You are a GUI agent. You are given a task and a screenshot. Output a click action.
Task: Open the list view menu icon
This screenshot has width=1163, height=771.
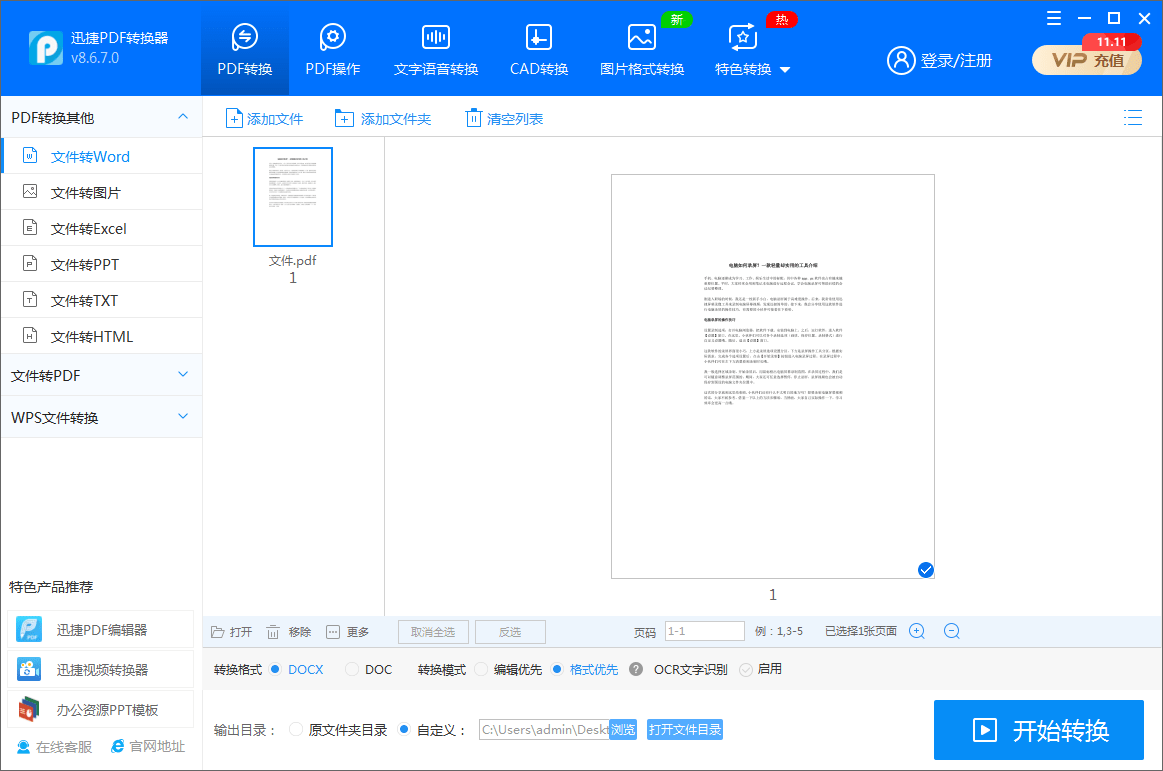tap(1132, 118)
